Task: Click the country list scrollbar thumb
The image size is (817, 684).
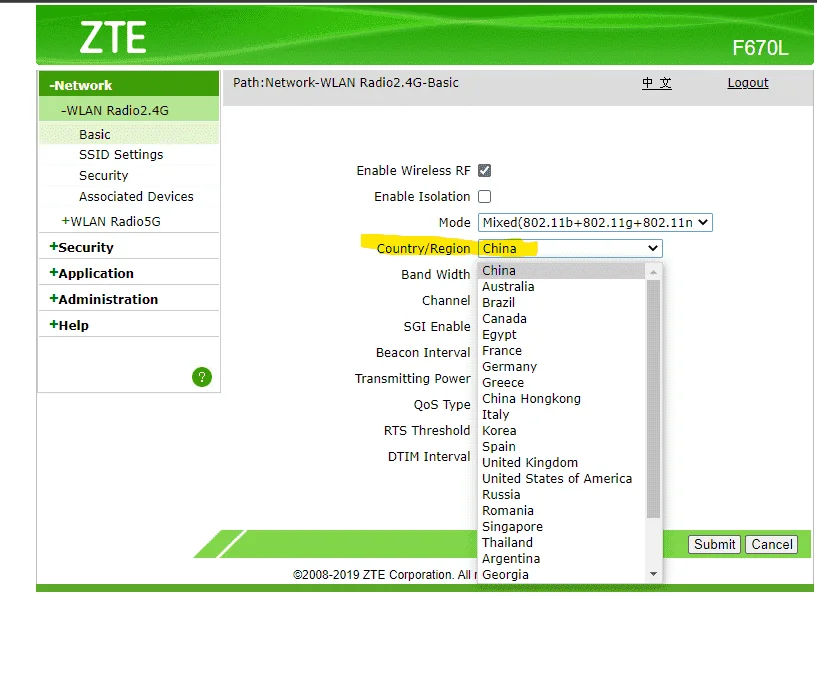Action: pyautogui.click(x=653, y=399)
